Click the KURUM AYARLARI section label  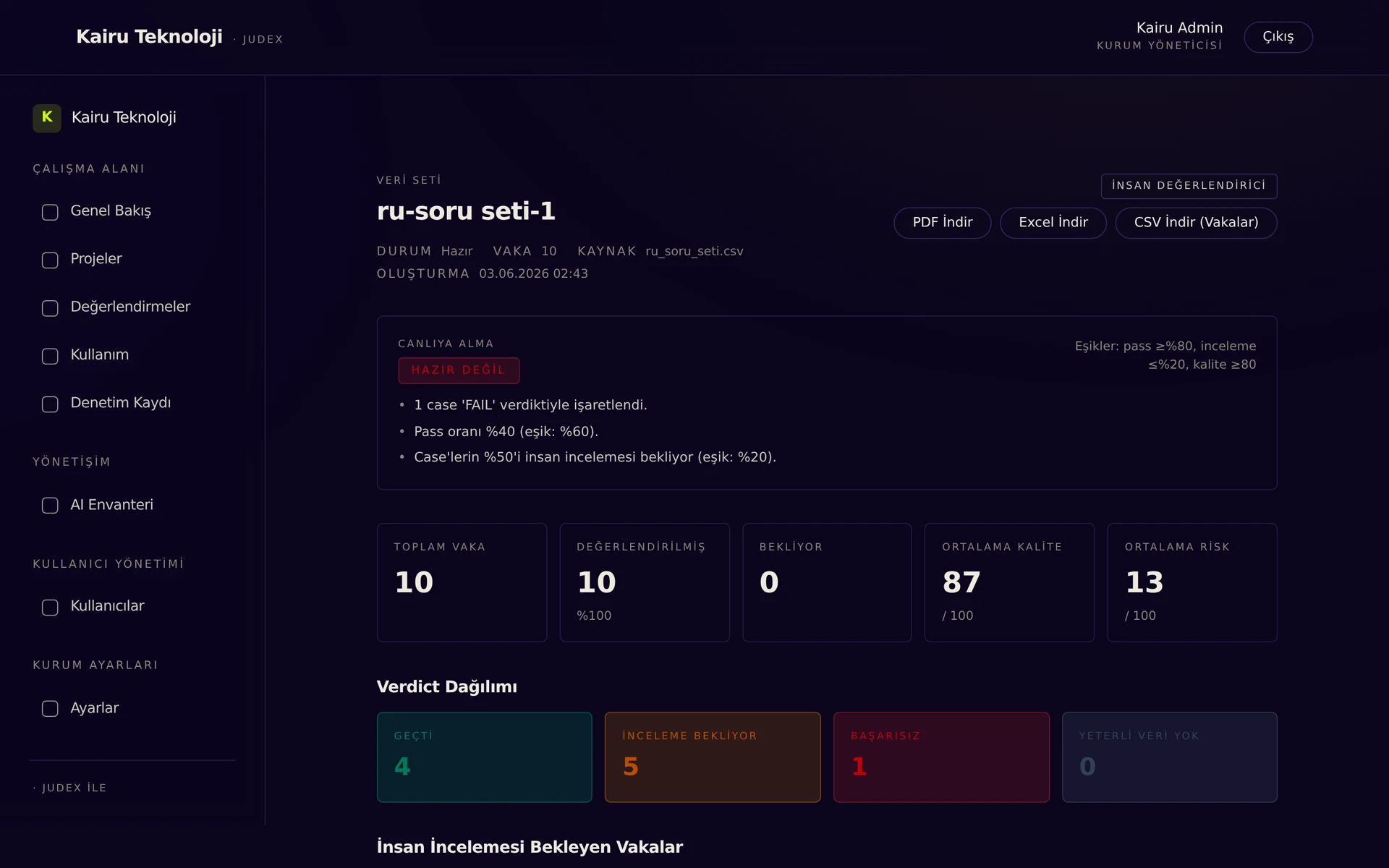click(95, 665)
